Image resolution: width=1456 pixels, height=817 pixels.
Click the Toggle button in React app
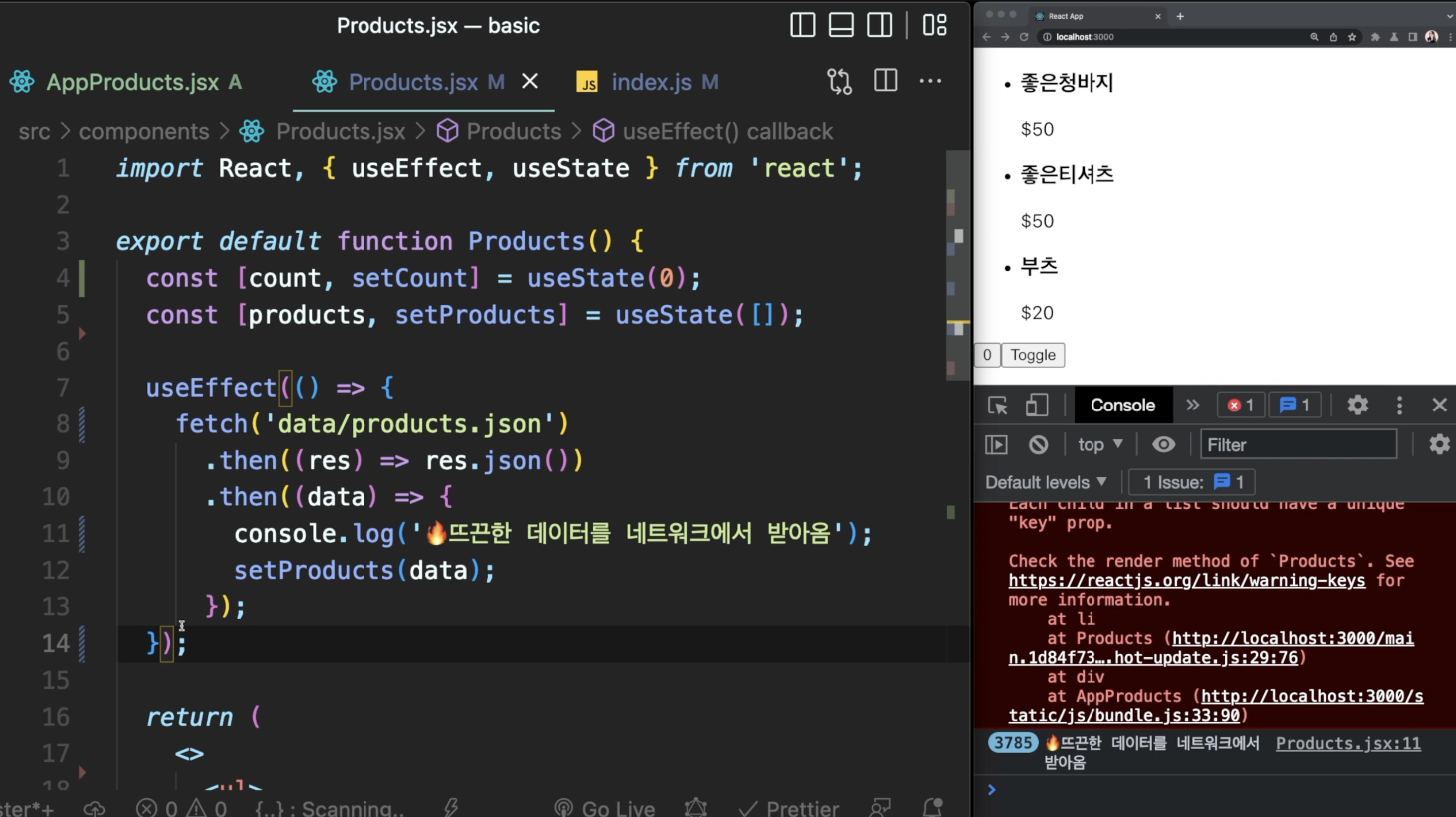point(1033,355)
